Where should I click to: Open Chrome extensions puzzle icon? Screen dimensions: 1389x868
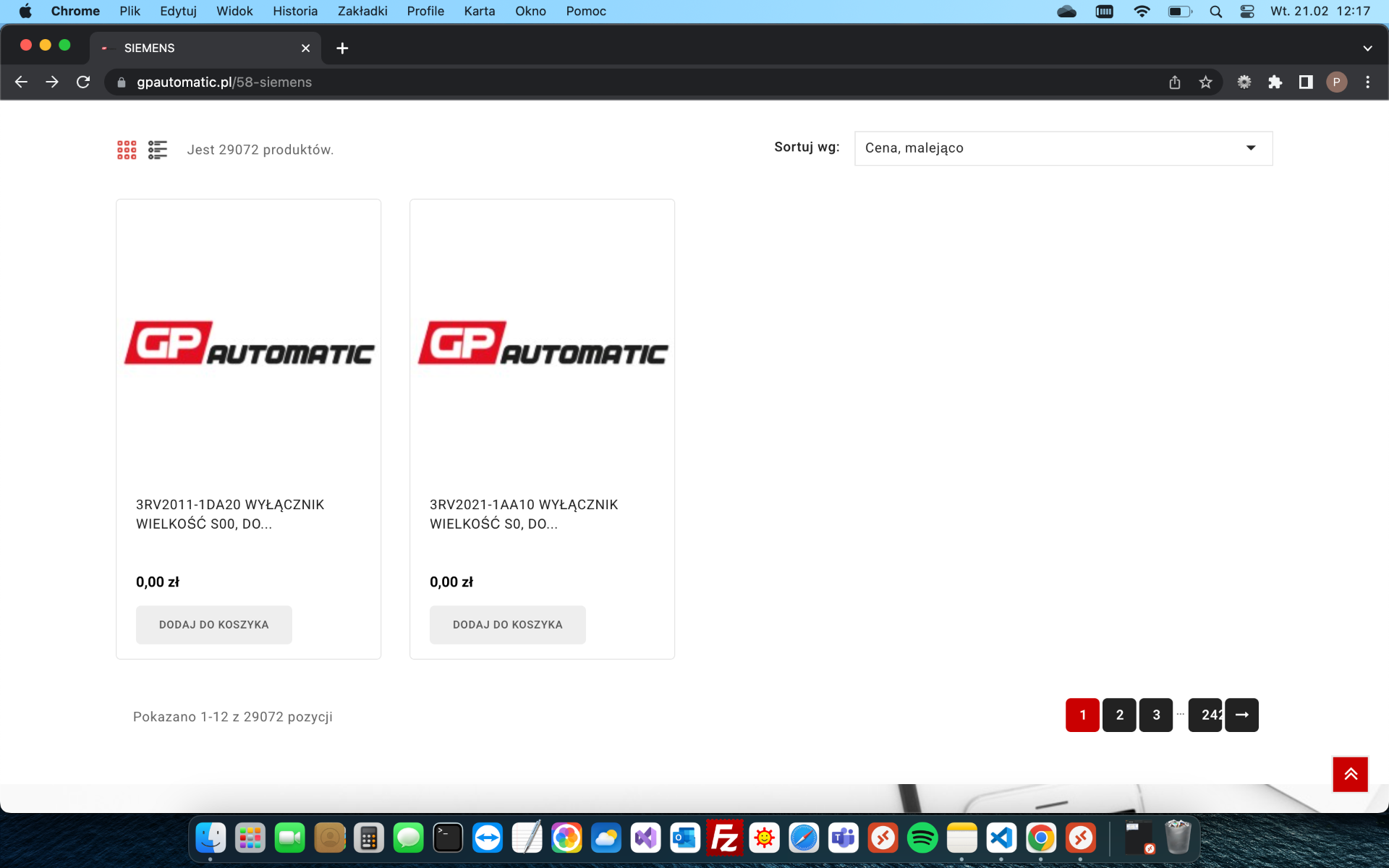point(1275,82)
